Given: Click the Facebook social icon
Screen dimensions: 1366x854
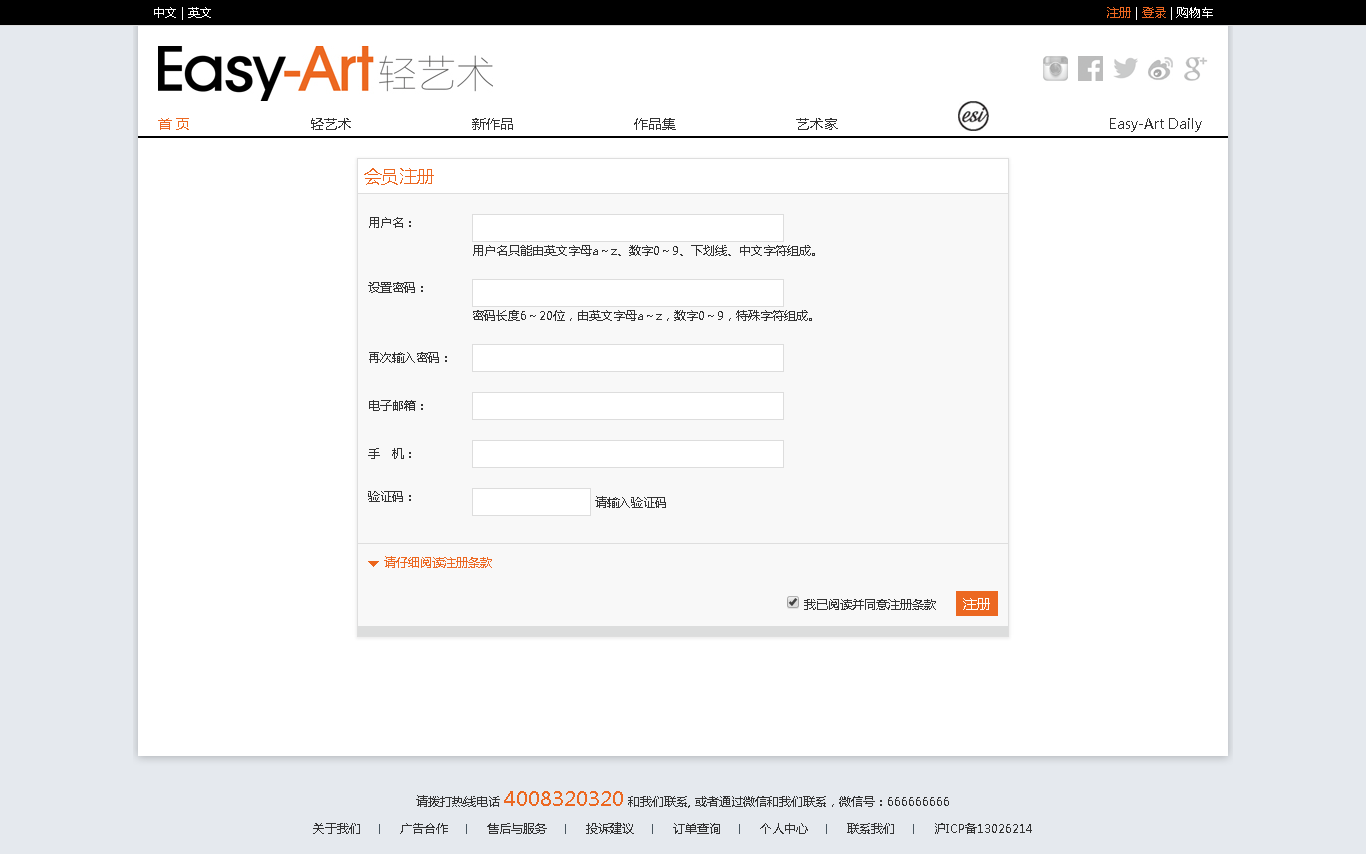Looking at the screenshot, I should click(x=1090, y=69).
